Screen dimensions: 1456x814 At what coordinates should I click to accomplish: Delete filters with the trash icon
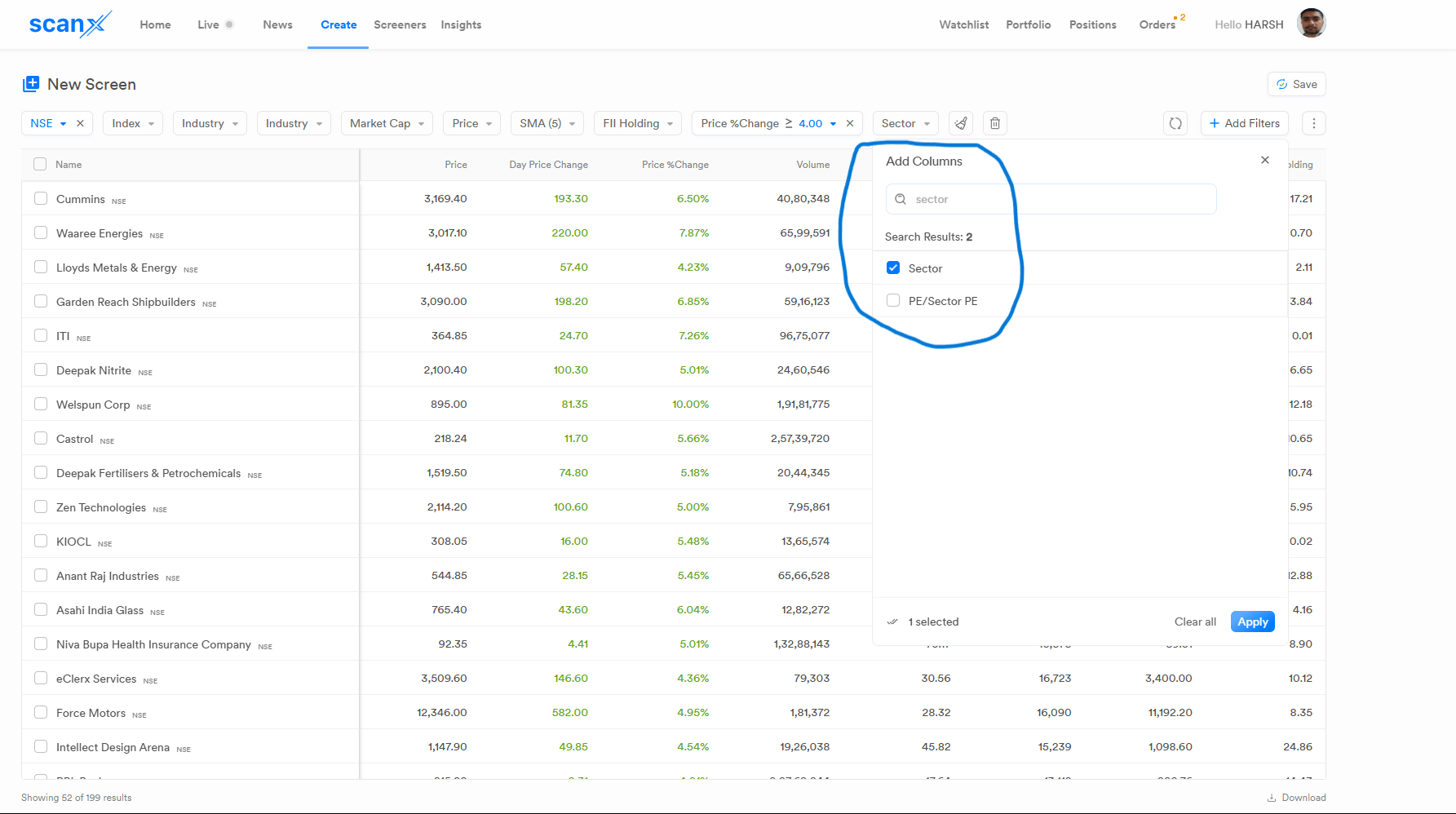995,123
